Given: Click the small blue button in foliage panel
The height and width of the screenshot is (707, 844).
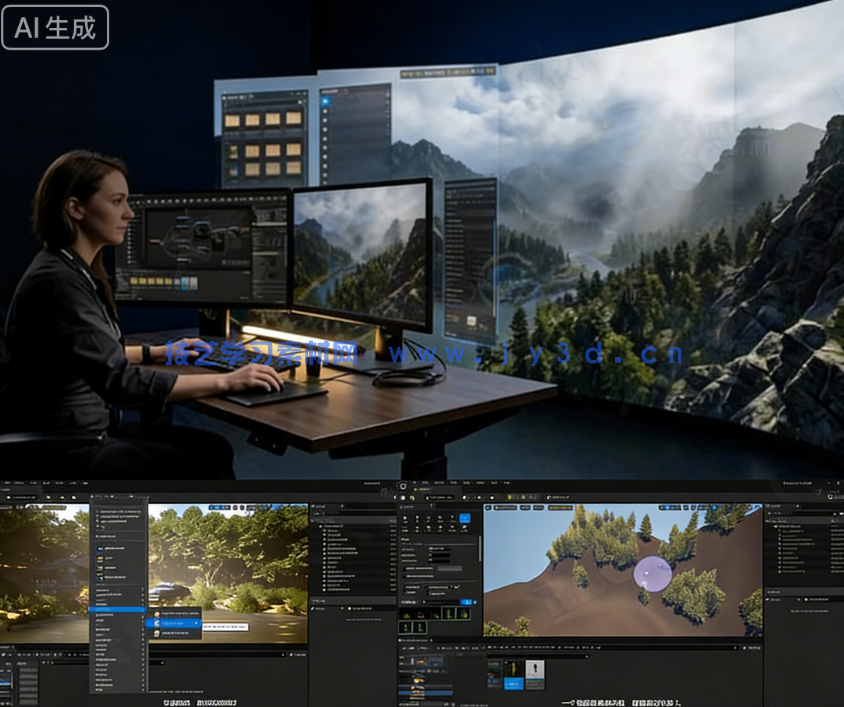Looking at the screenshot, I should [466, 603].
